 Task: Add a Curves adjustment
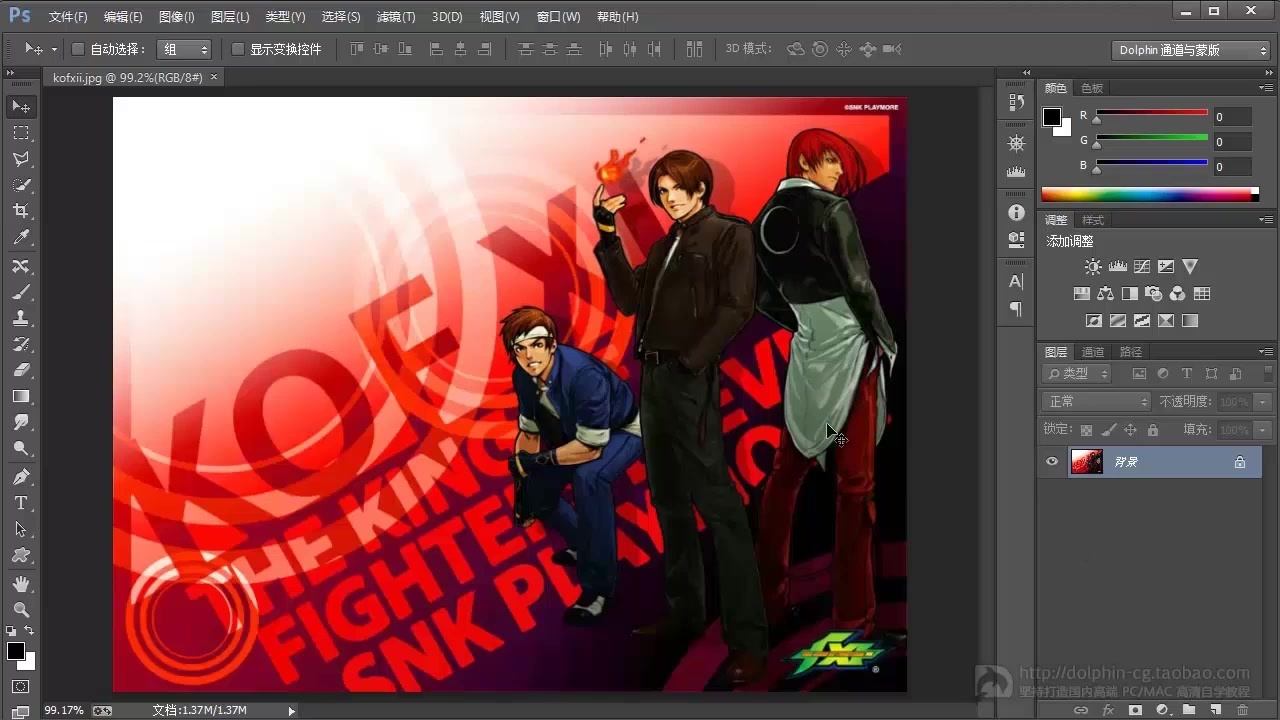pos(1142,267)
